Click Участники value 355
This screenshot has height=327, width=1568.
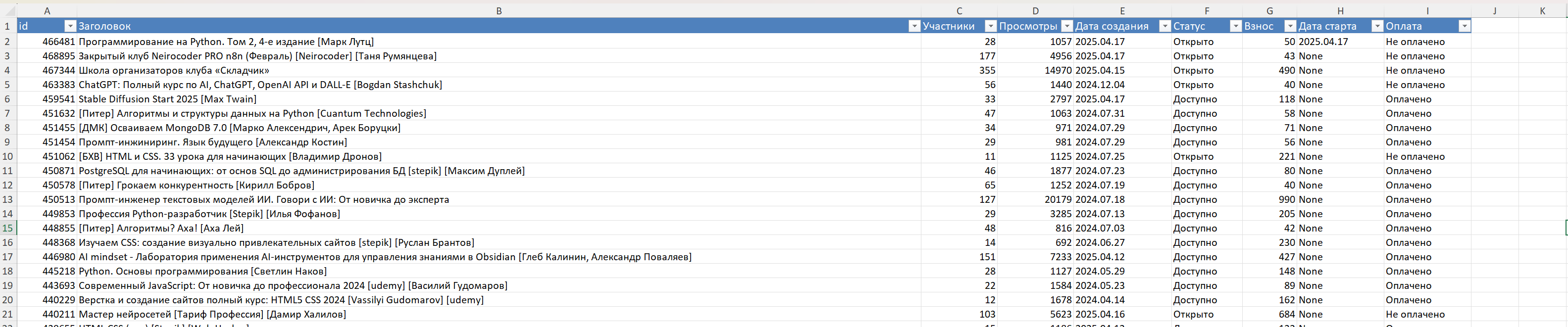click(959, 71)
